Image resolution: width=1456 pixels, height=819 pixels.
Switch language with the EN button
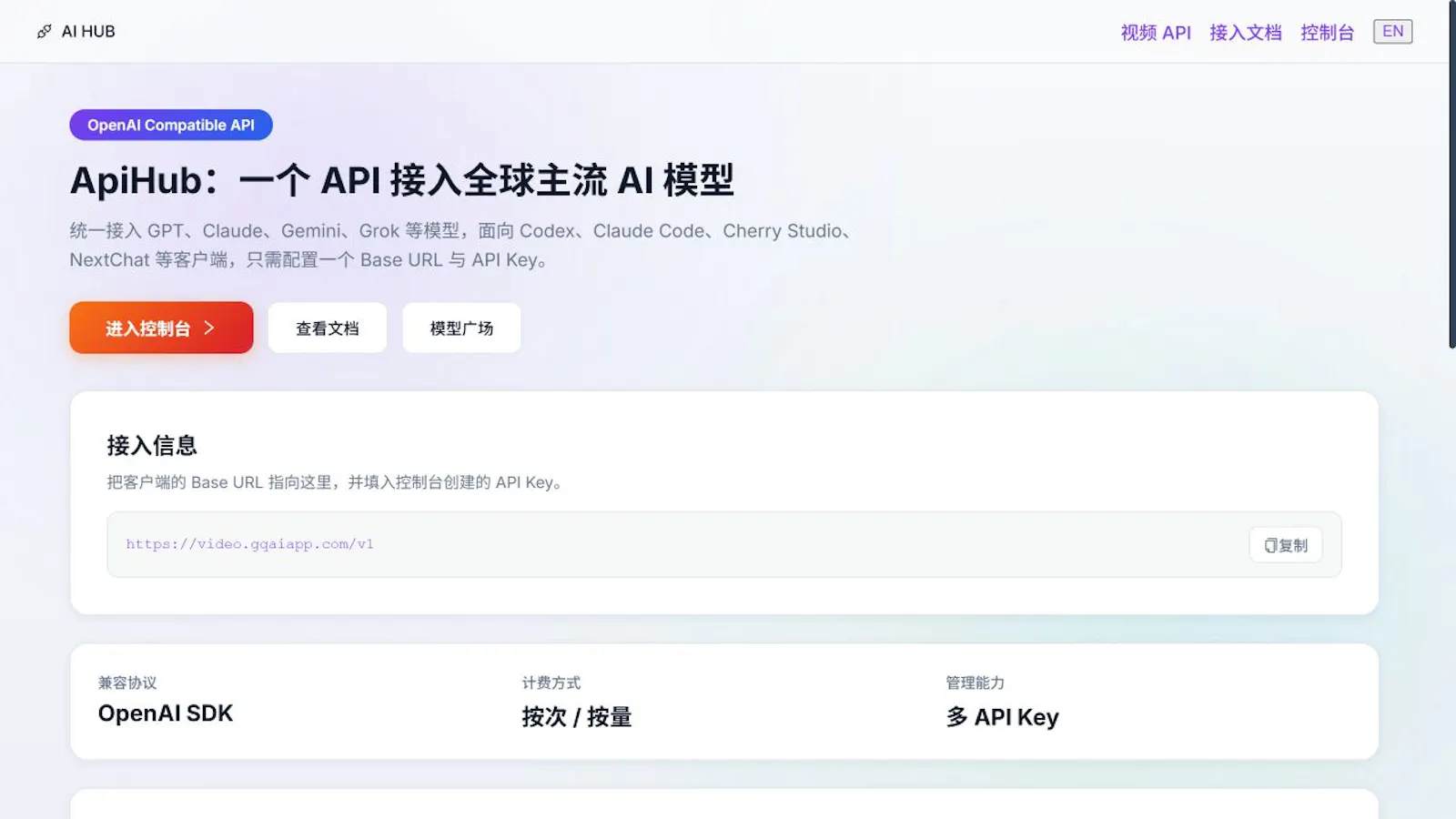[1392, 32]
